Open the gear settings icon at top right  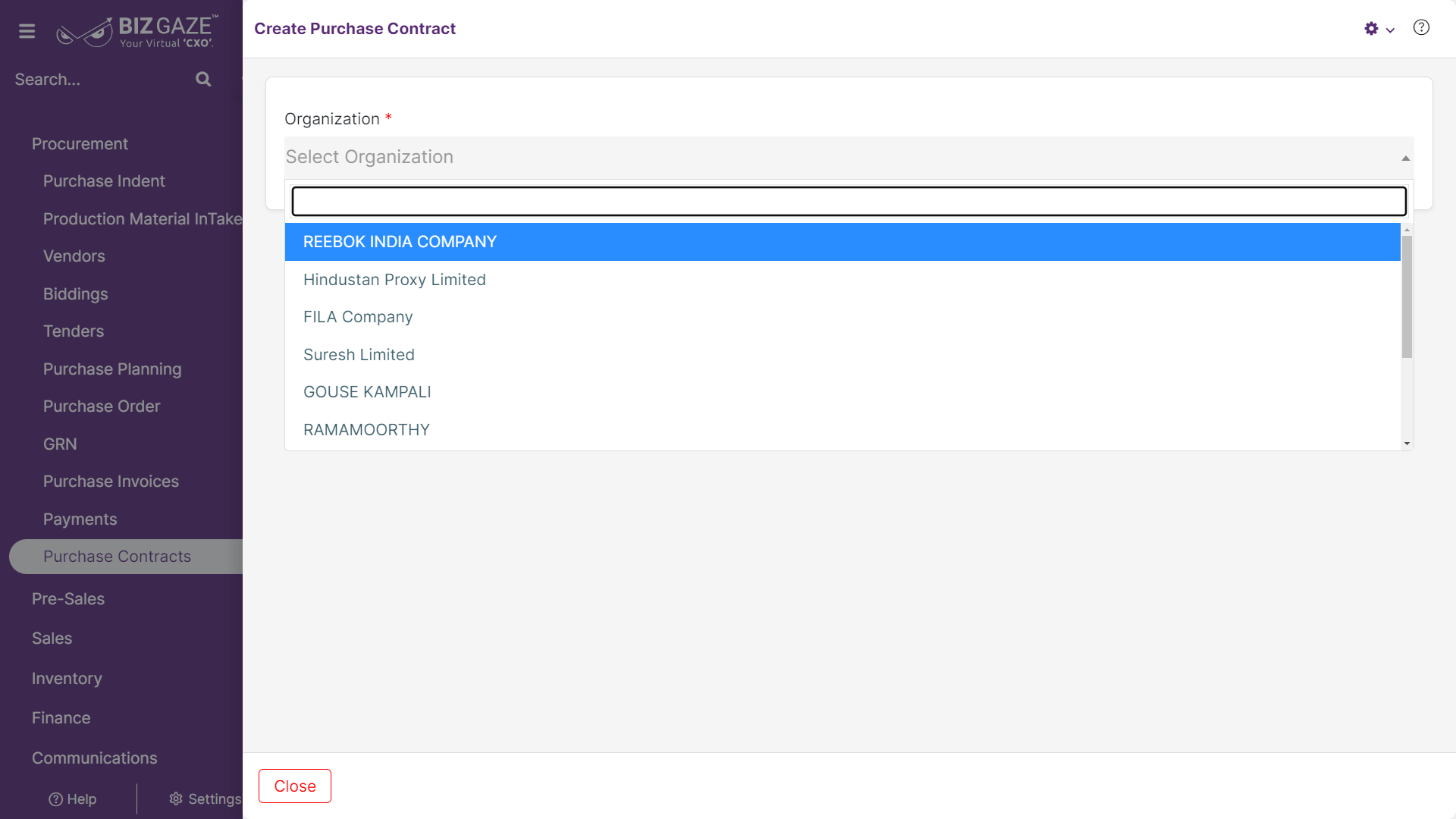pyautogui.click(x=1371, y=29)
